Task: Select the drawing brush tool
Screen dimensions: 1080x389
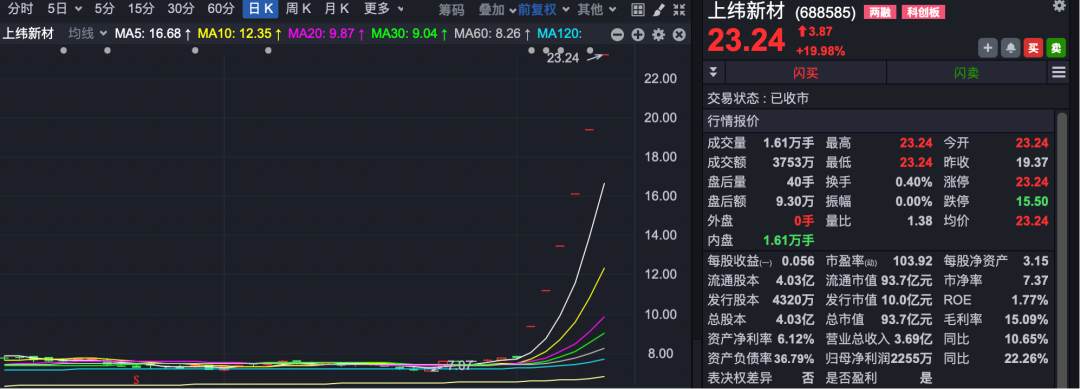Action: pos(658,10)
